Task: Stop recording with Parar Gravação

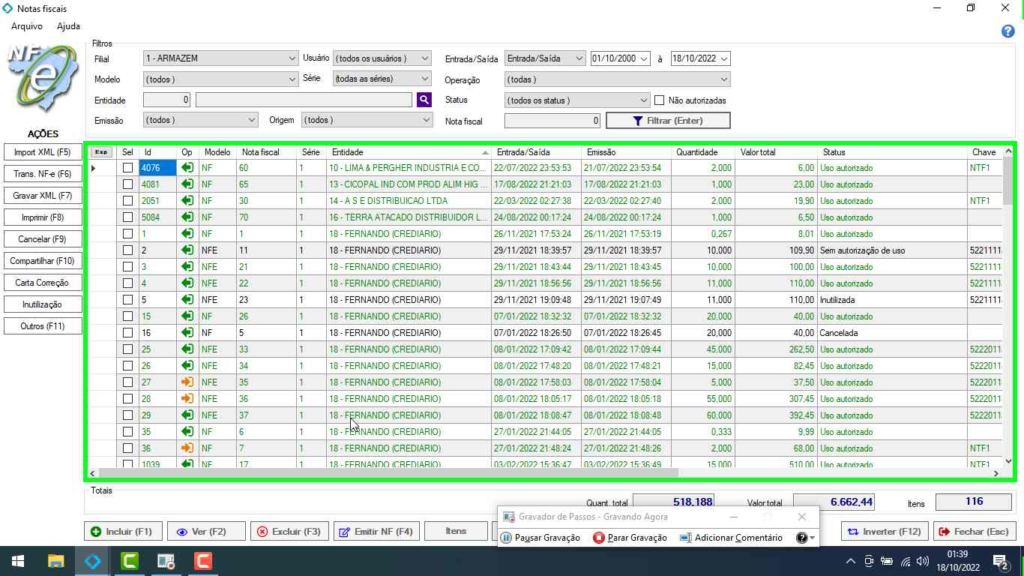Action: pos(630,538)
